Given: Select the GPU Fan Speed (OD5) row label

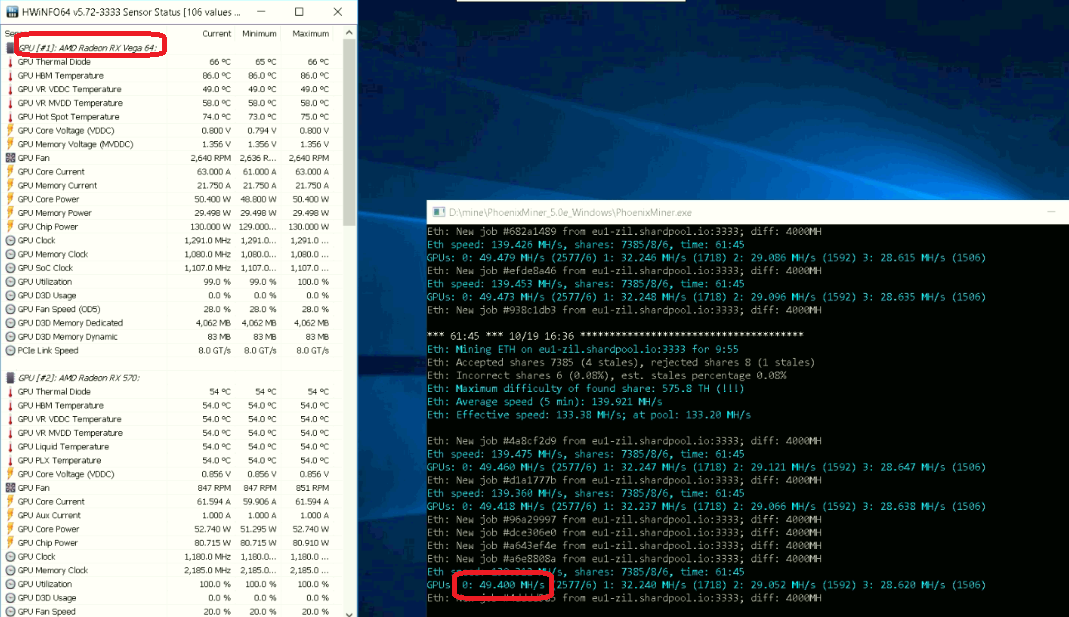Looking at the screenshot, I should click(x=59, y=309).
